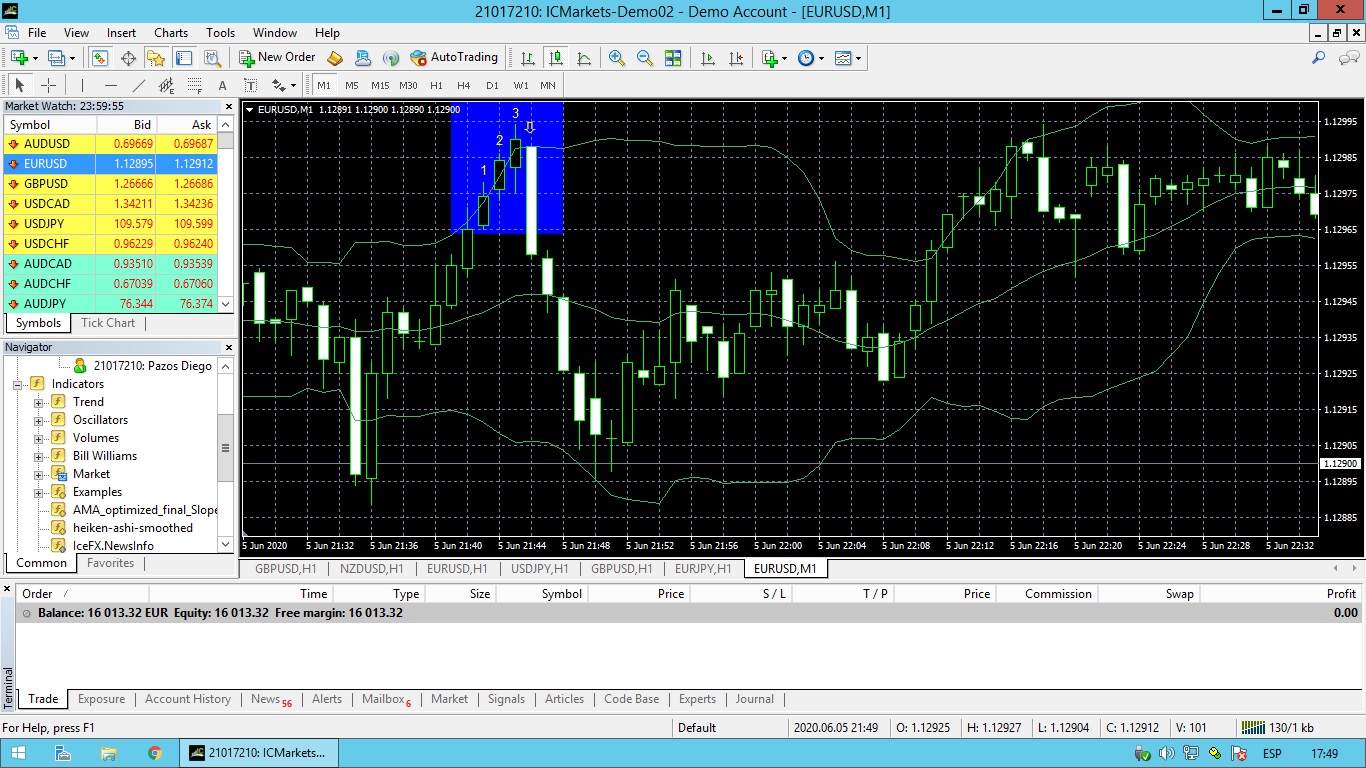This screenshot has width=1366, height=768.
Task: Close the Market Watch panel
Action: [228, 105]
